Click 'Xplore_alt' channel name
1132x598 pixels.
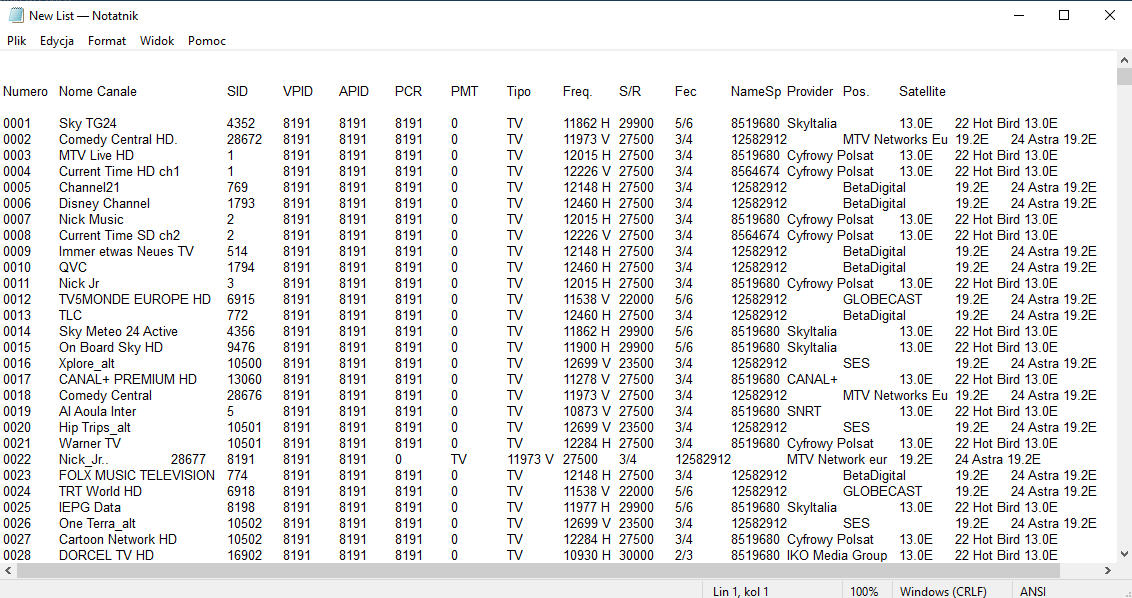click(x=87, y=363)
